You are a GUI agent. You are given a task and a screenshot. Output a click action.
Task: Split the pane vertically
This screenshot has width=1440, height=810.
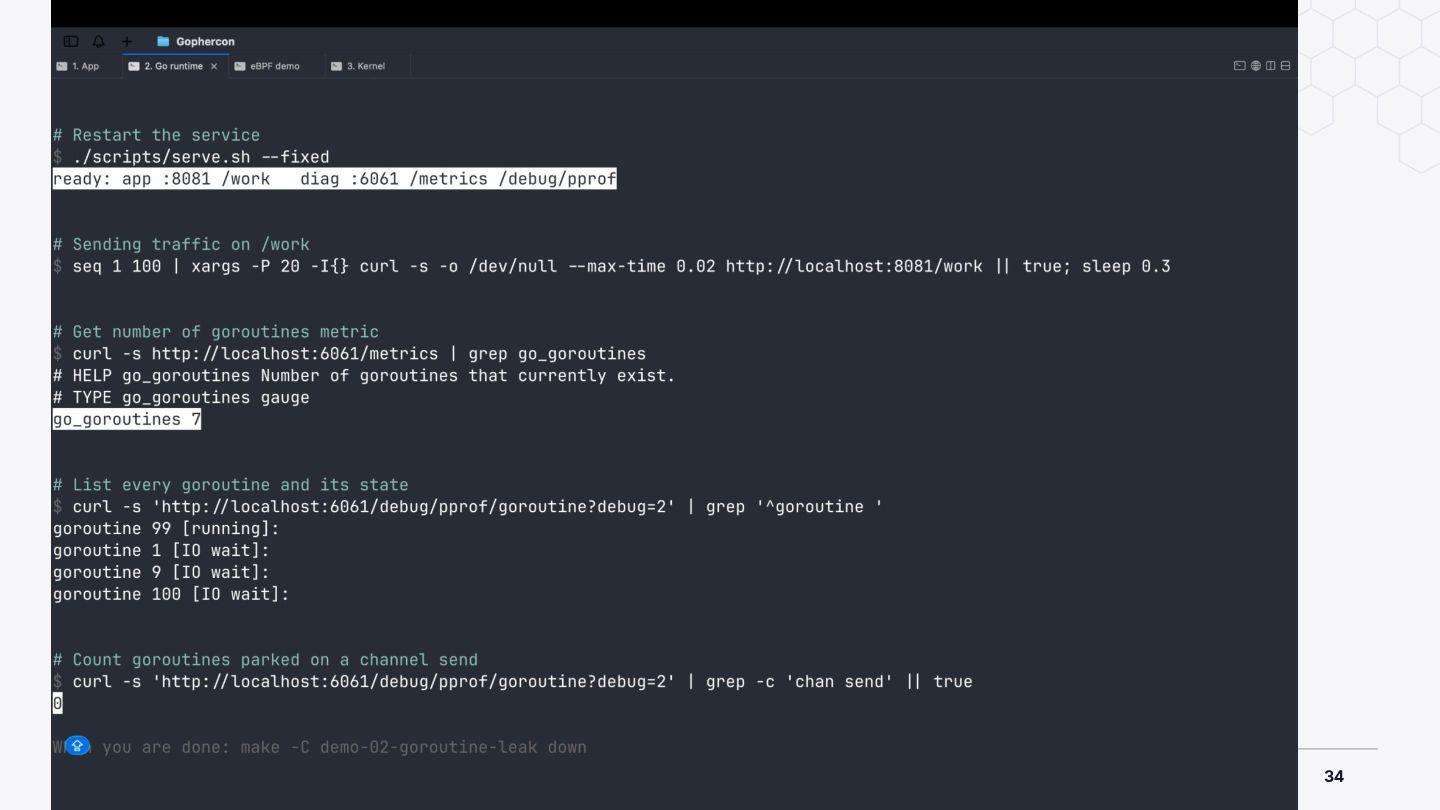(1271, 66)
